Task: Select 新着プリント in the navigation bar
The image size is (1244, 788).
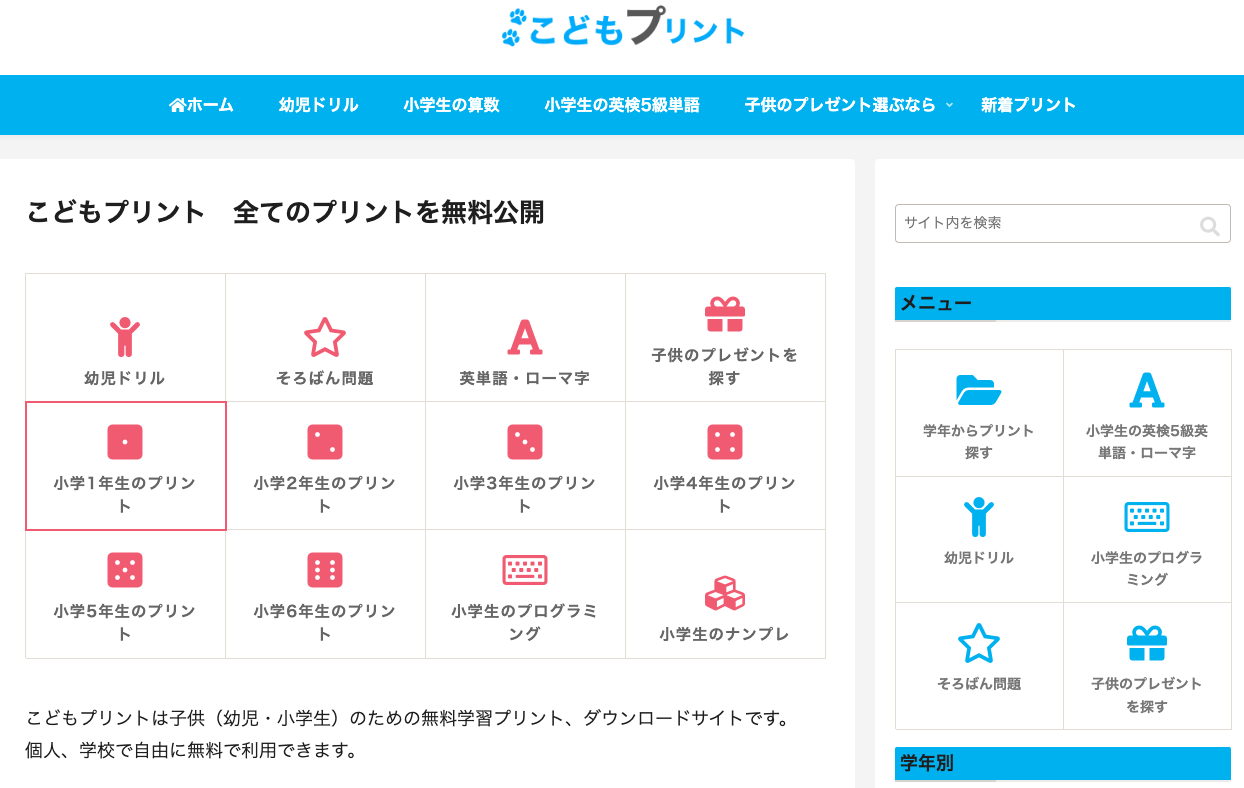Action: coord(1028,105)
